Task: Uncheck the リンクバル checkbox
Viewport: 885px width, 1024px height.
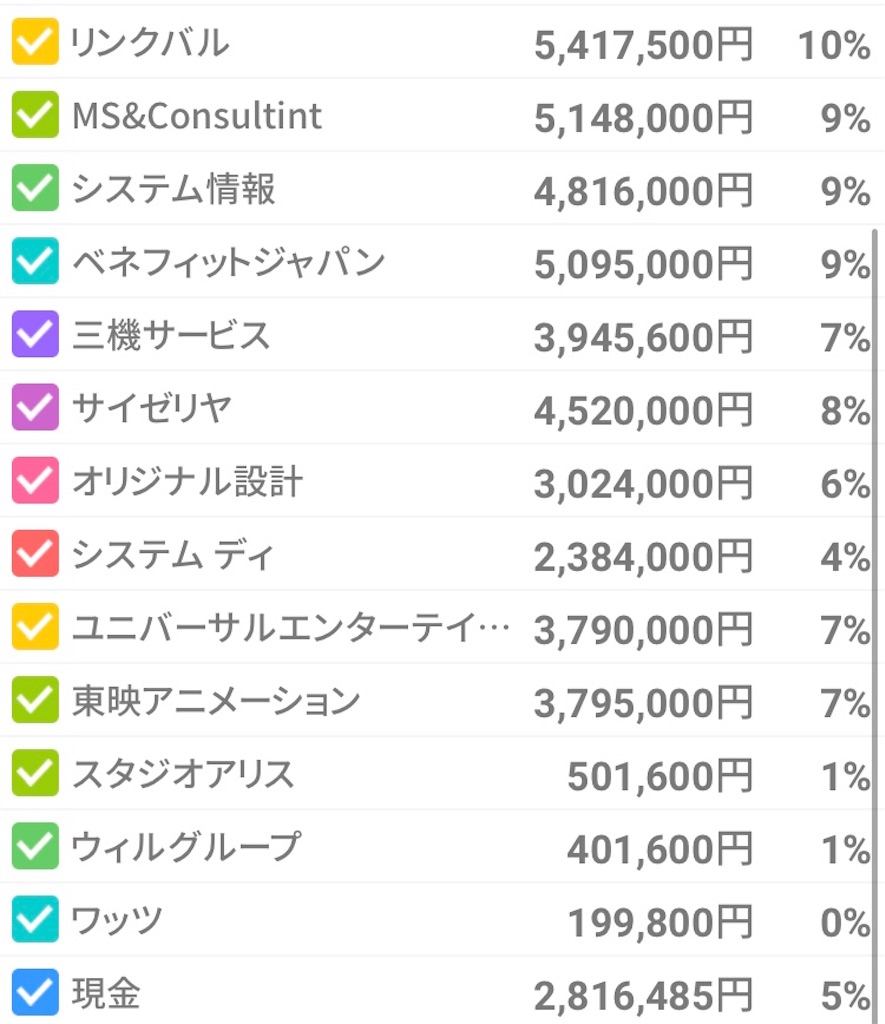Action: pyautogui.click(x=35, y=42)
